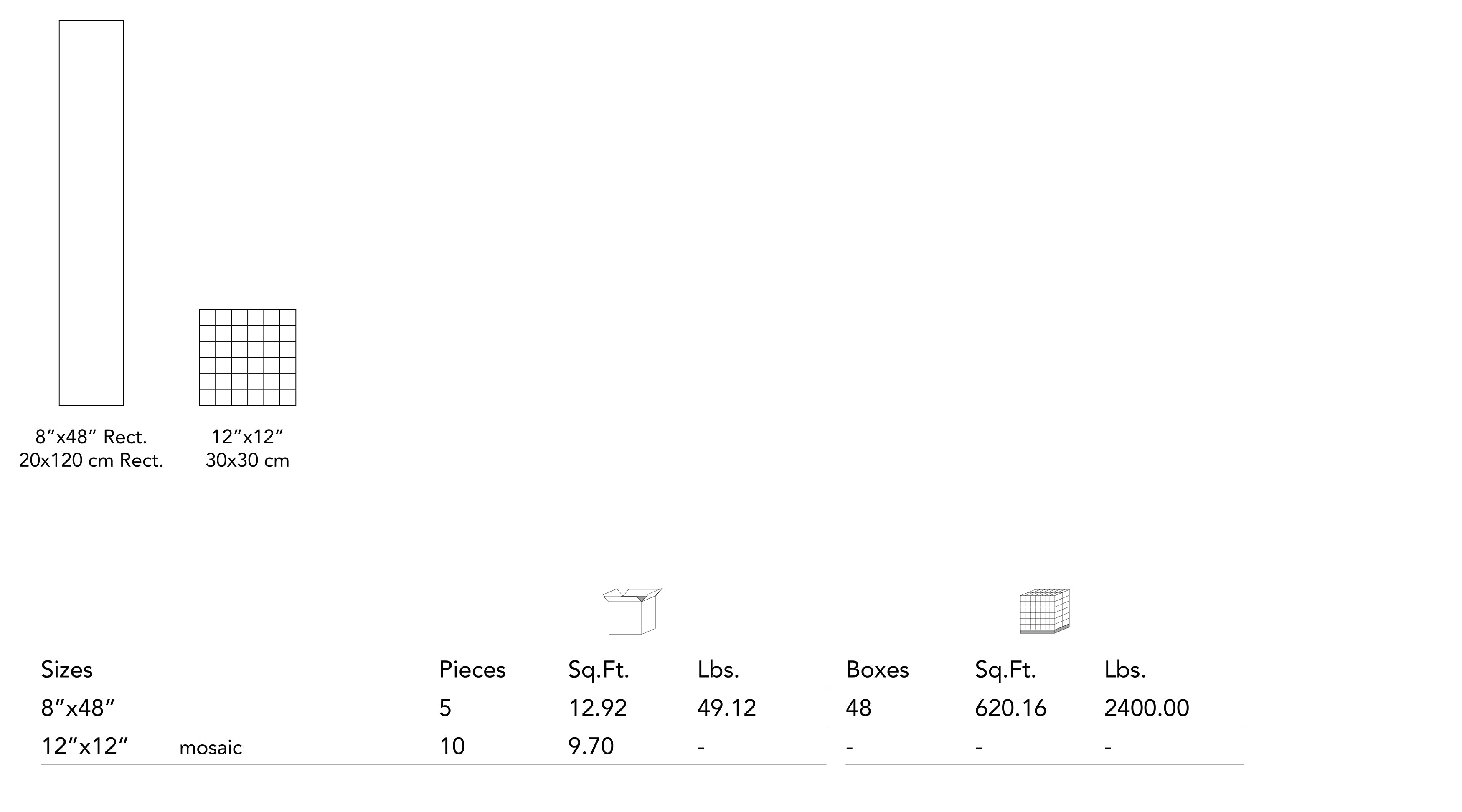Screen dimensions: 1462x812
Task: Select the 8"x48" size row label in table
Action: click(x=78, y=708)
